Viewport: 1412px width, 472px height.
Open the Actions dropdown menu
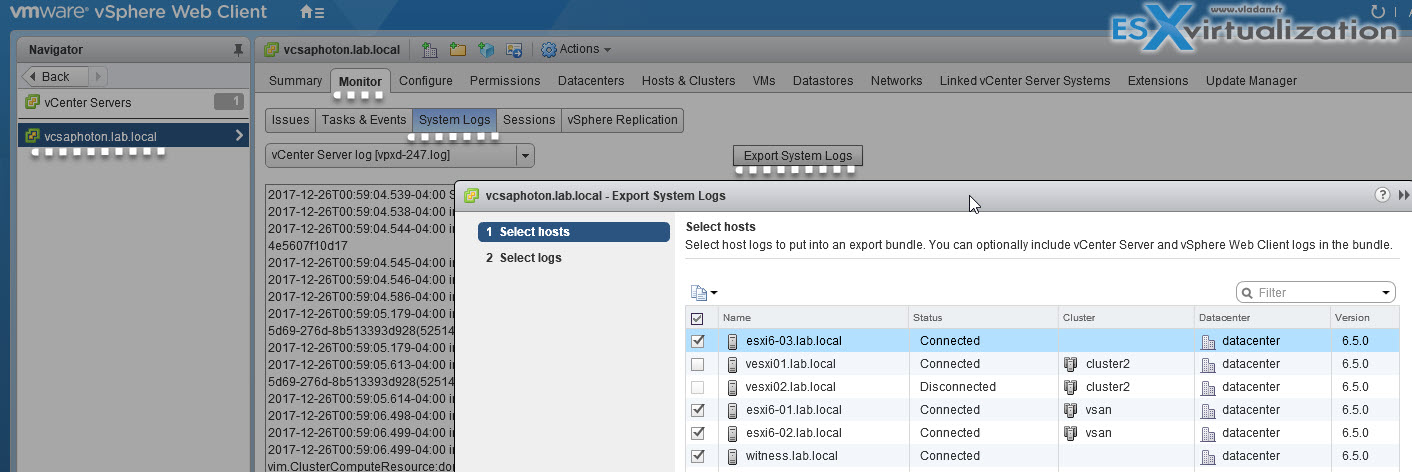pyautogui.click(x=577, y=49)
